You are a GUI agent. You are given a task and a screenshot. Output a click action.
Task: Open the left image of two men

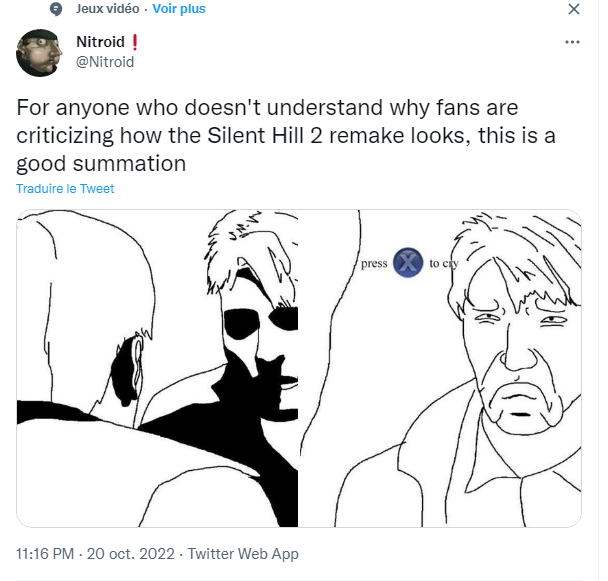click(157, 368)
